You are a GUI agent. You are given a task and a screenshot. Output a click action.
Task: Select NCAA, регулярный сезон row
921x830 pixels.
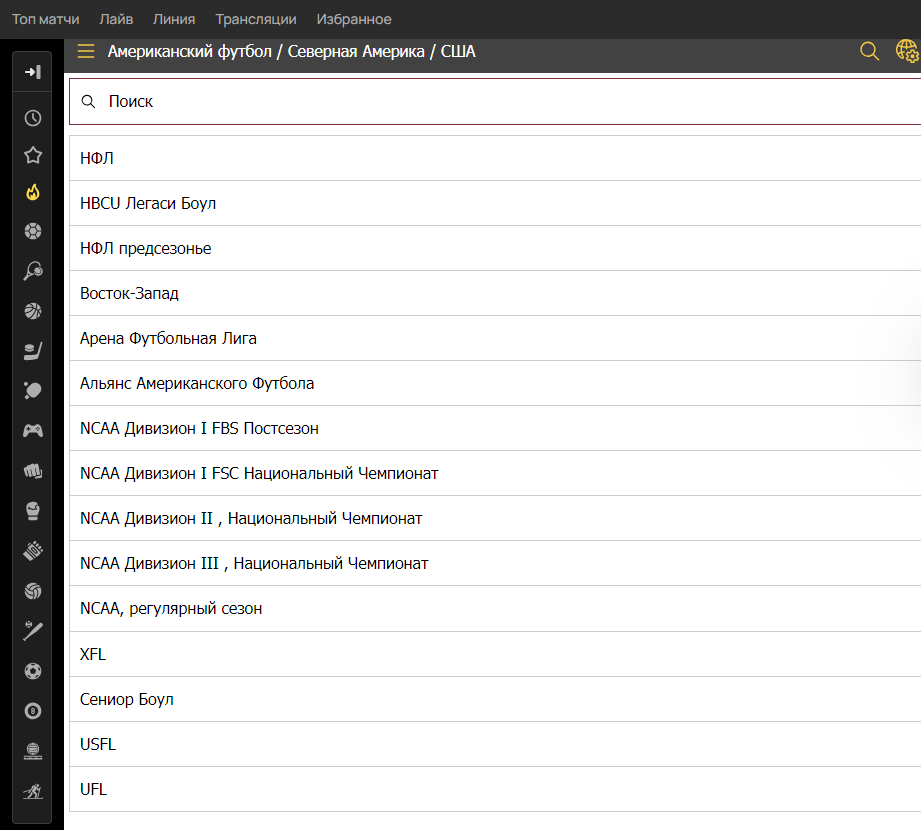[495, 609]
